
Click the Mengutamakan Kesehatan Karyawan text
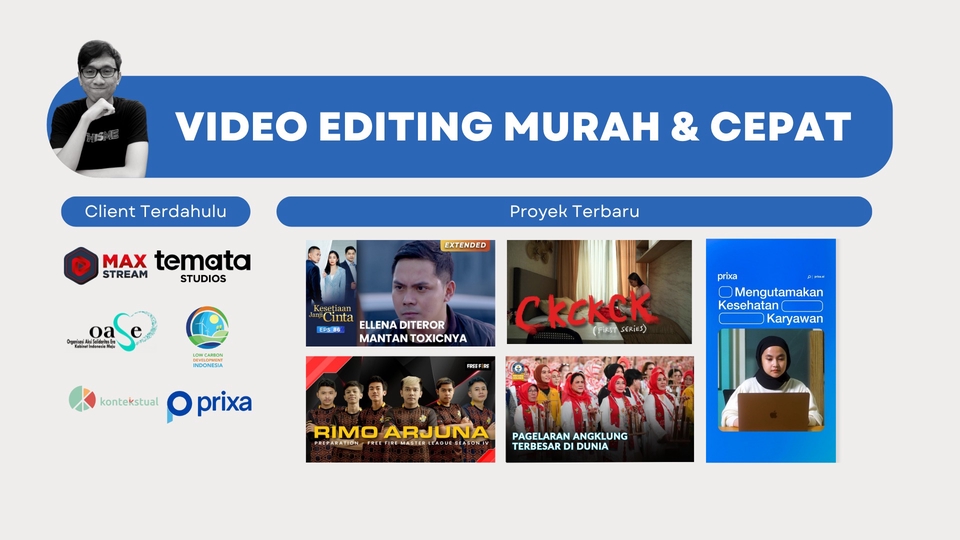[771, 305]
